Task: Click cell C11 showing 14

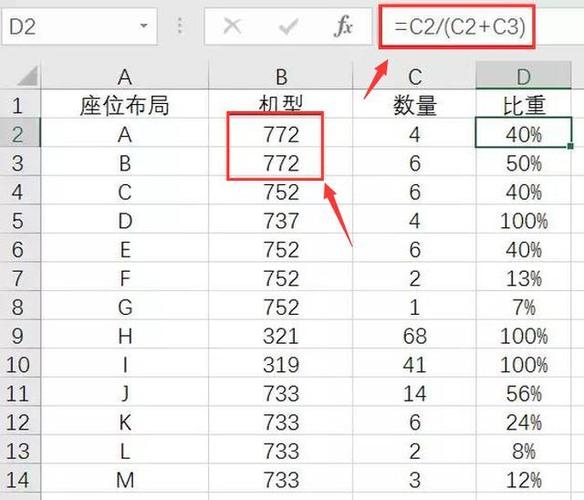Action: point(414,392)
